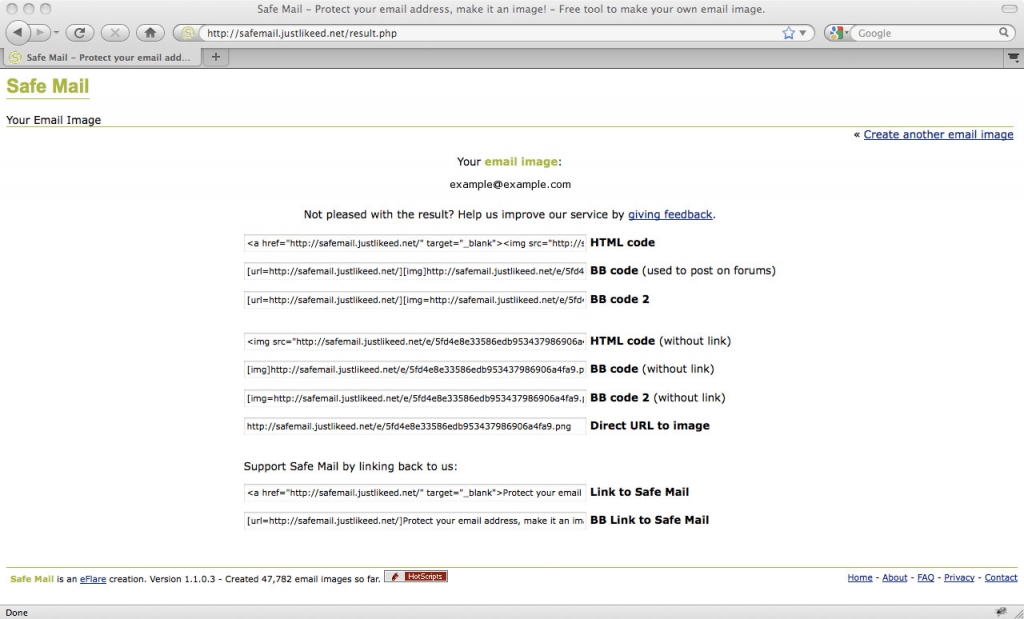Select the Safe Mail browser tab
The width and height of the screenshot is (1024, 619).
(x=102, y=57)
